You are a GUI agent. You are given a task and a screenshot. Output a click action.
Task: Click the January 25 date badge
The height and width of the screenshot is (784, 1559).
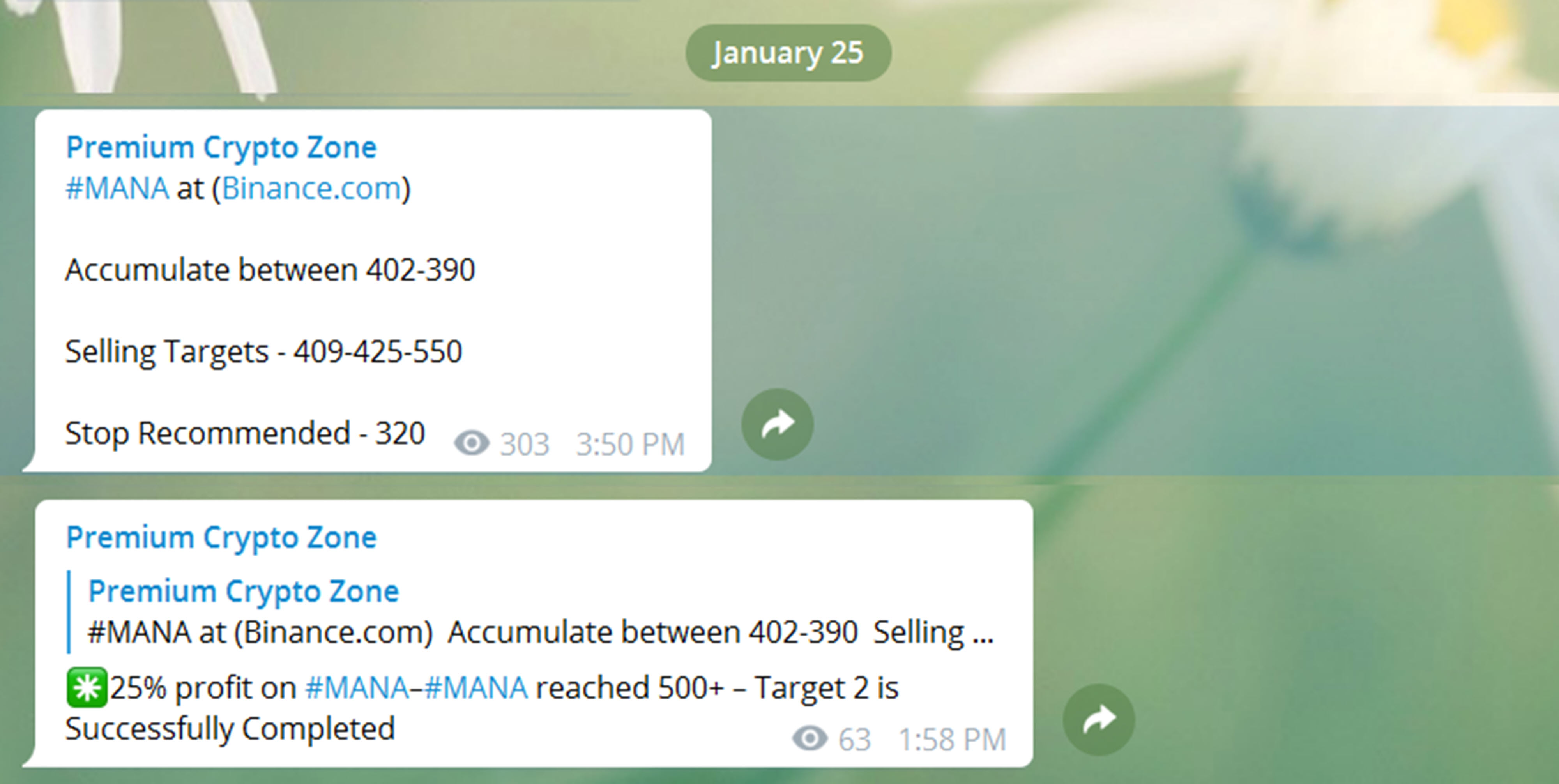788,53
